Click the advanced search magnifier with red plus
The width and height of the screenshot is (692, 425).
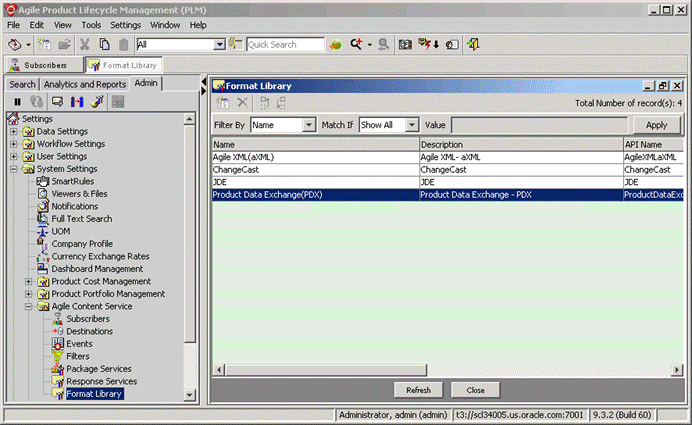pyautogui.click(x=357, y=44)
